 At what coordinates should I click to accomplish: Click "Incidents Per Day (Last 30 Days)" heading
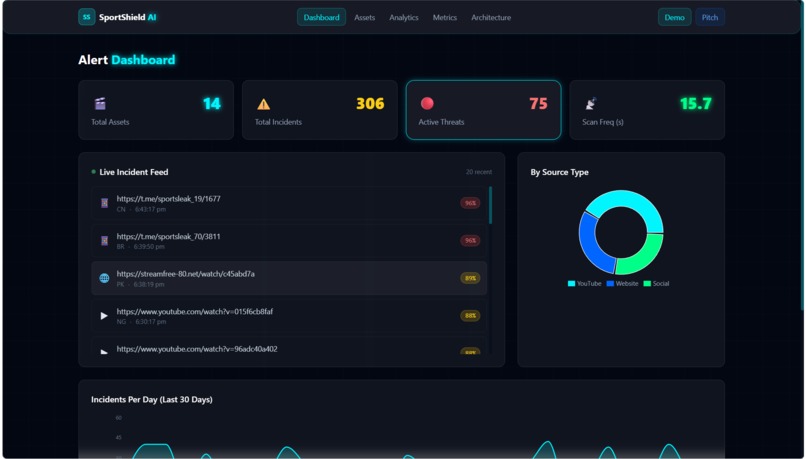[x=152, y=399]
